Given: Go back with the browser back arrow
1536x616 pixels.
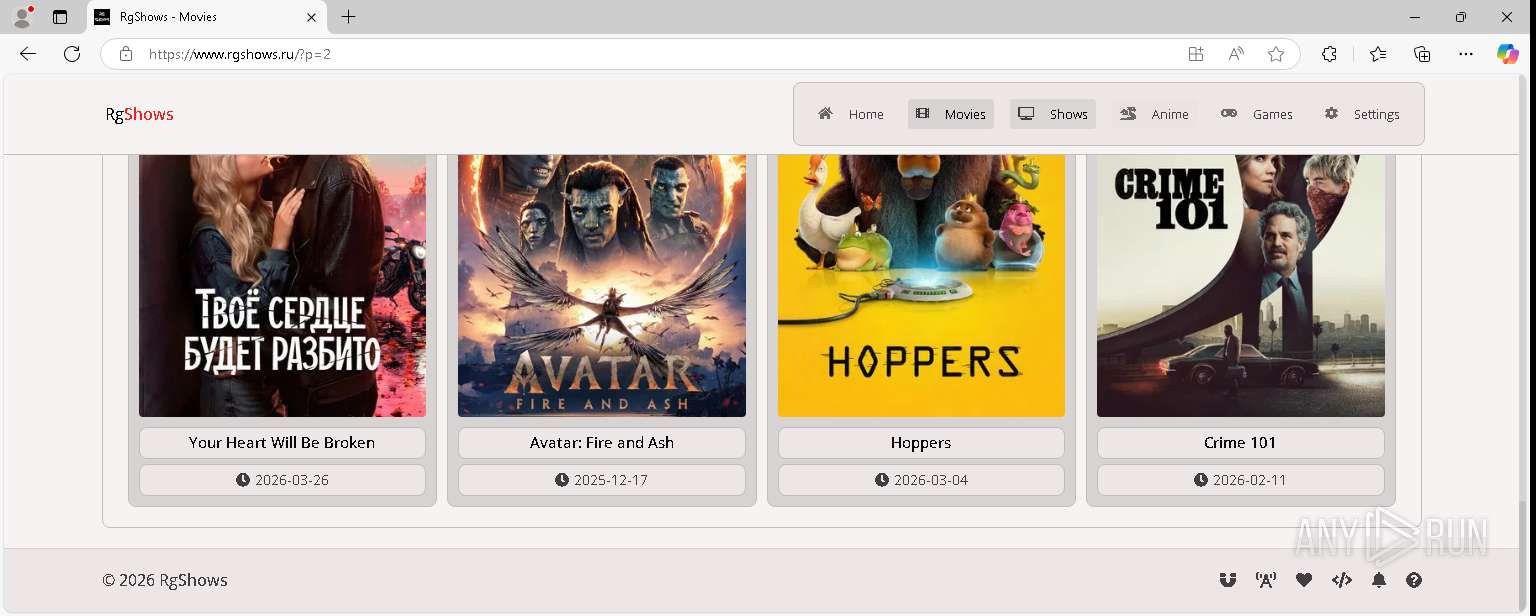Looking at the screenshot, I should (28, 54).
